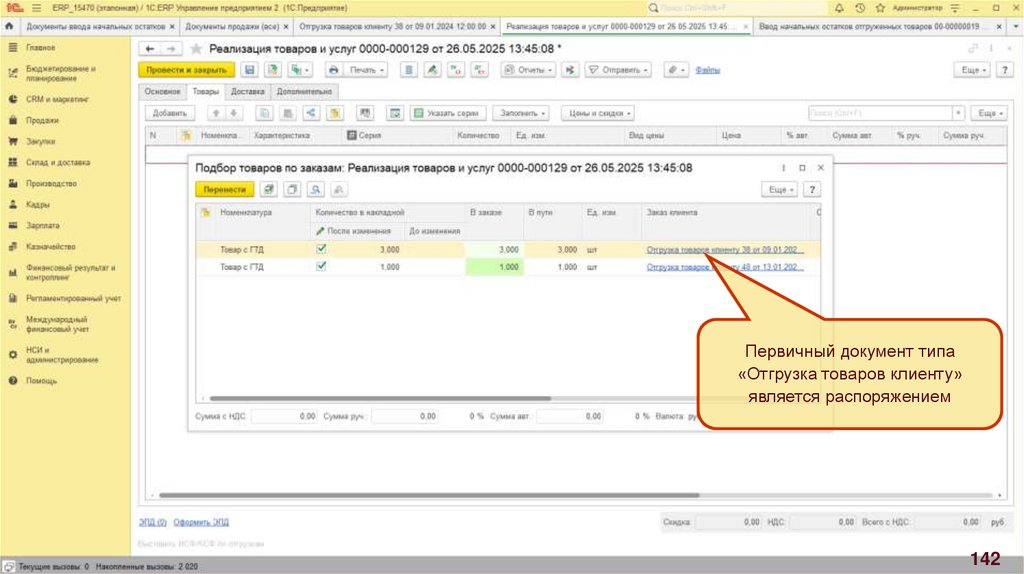
Task: Click the save document diskette icon
Action: pos(248,70)
